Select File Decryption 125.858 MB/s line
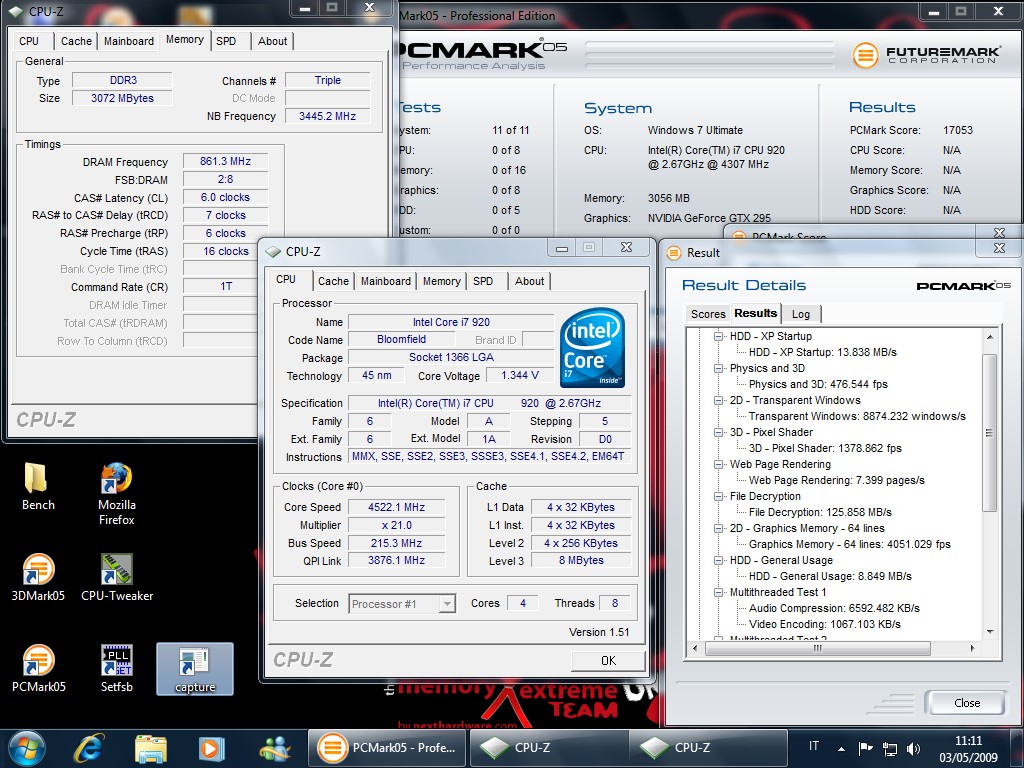 click(820, 512)
